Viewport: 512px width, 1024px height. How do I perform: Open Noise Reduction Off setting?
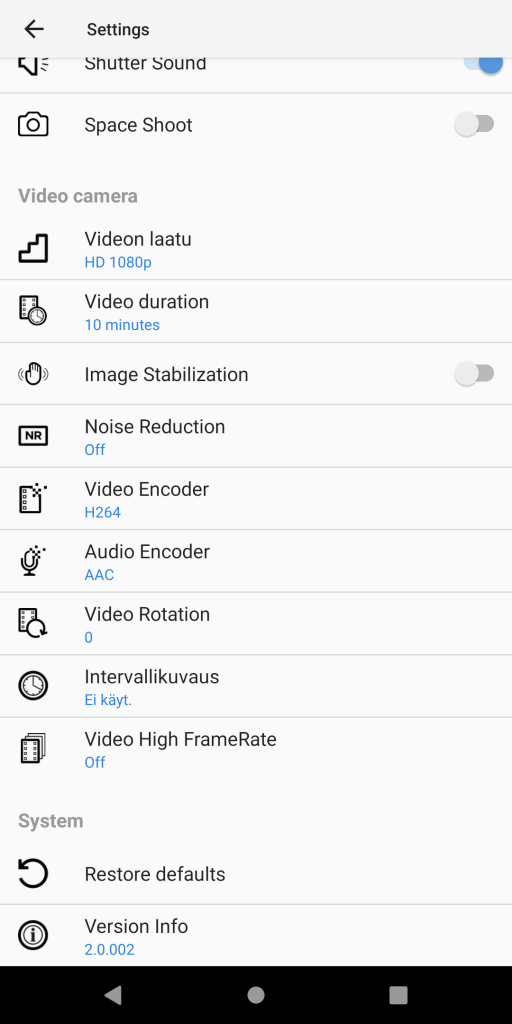[x=256, y=436]
